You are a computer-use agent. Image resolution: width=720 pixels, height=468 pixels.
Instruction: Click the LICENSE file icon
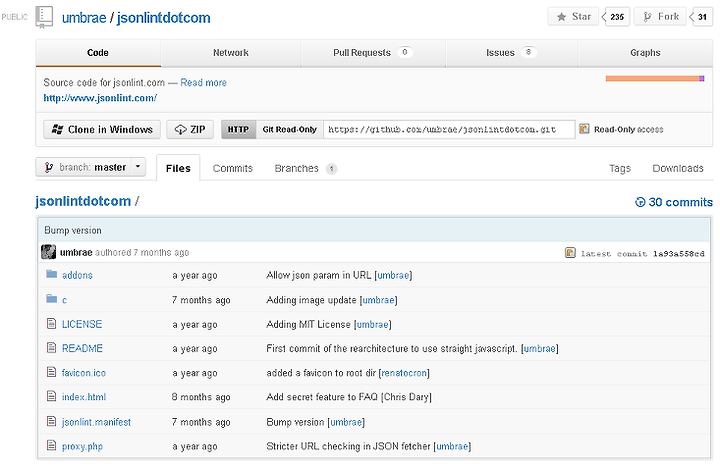tap(51, 323)
